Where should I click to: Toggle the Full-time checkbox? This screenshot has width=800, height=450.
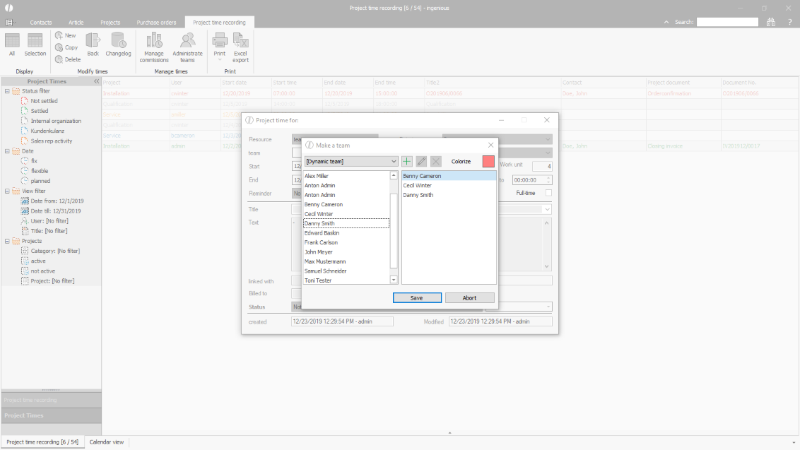click(547, 192)
